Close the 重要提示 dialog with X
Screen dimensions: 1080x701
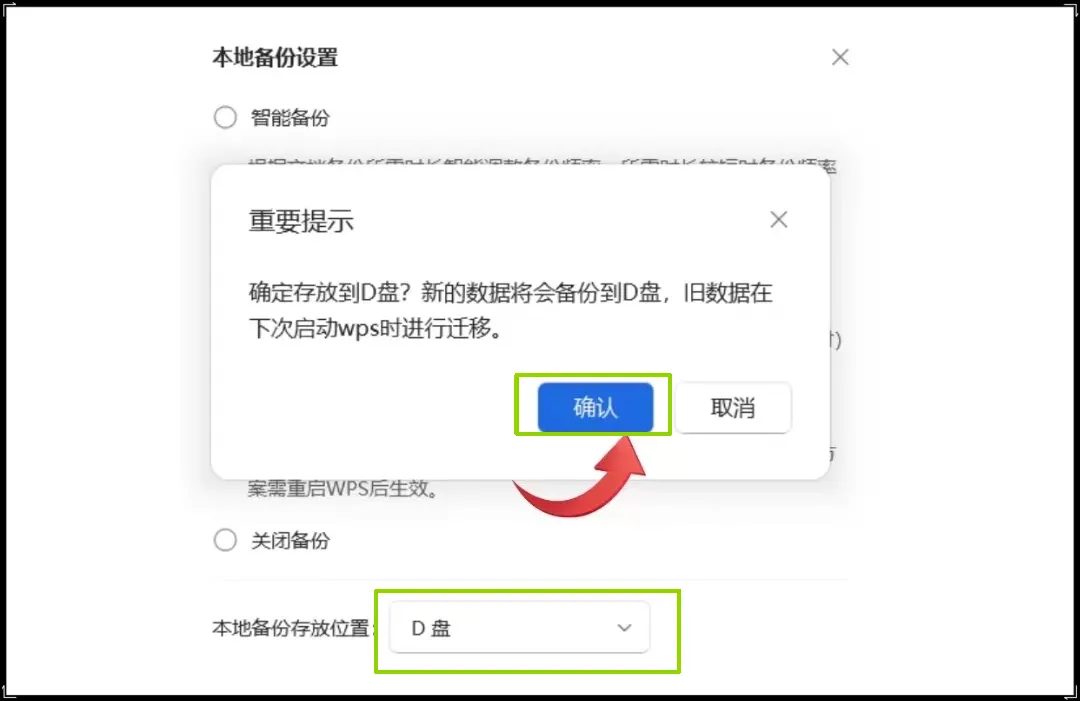[x=779, y=220]
